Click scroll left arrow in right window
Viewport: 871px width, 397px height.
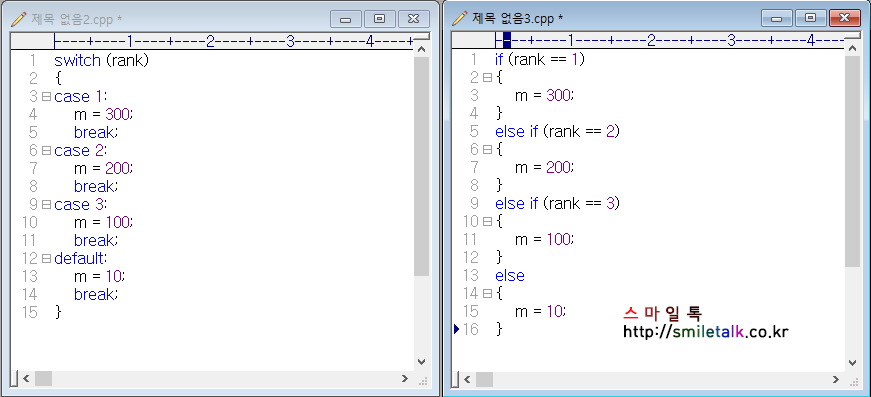(x=467, y=380)
